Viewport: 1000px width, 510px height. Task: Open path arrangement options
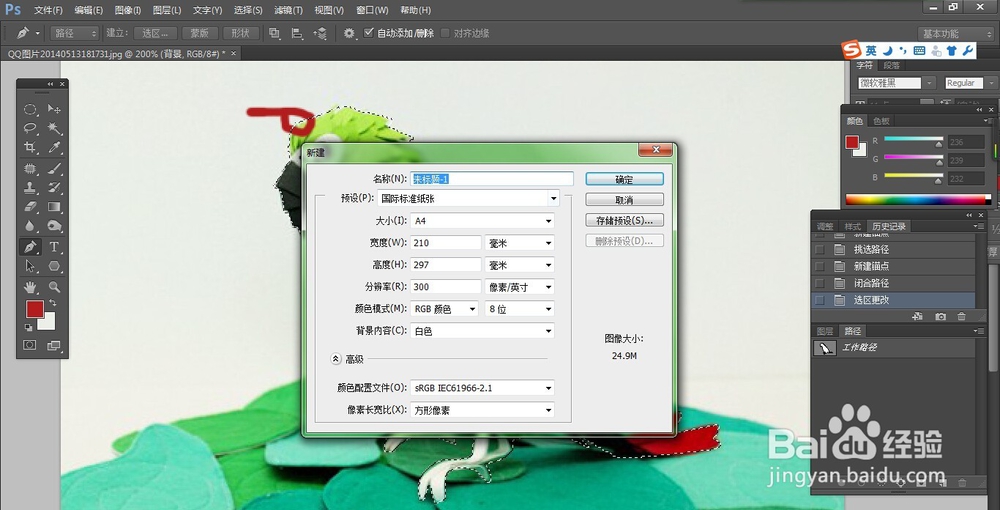[x=321, y=33]
